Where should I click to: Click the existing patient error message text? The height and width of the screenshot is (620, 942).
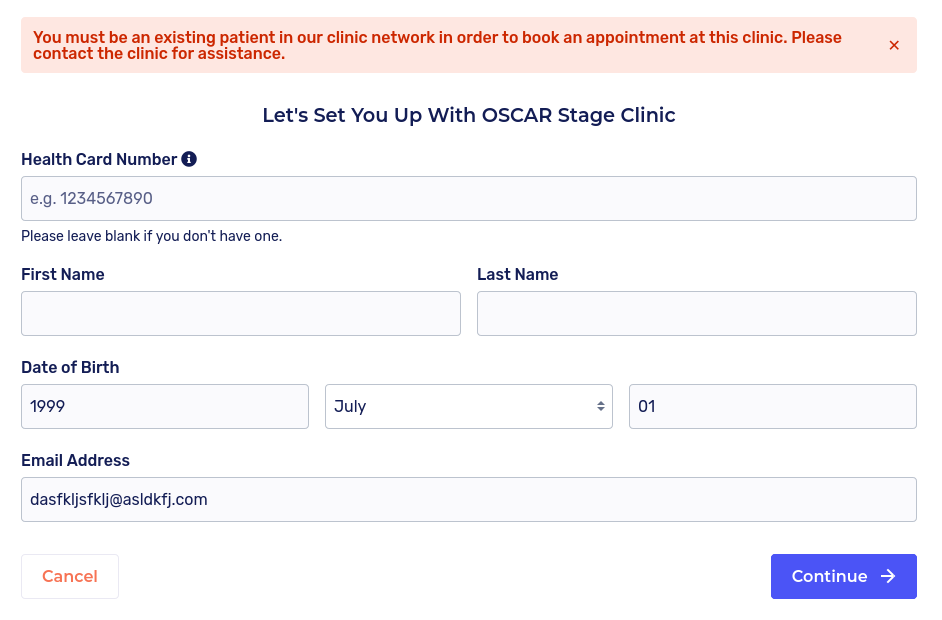(x=437, y=45)
